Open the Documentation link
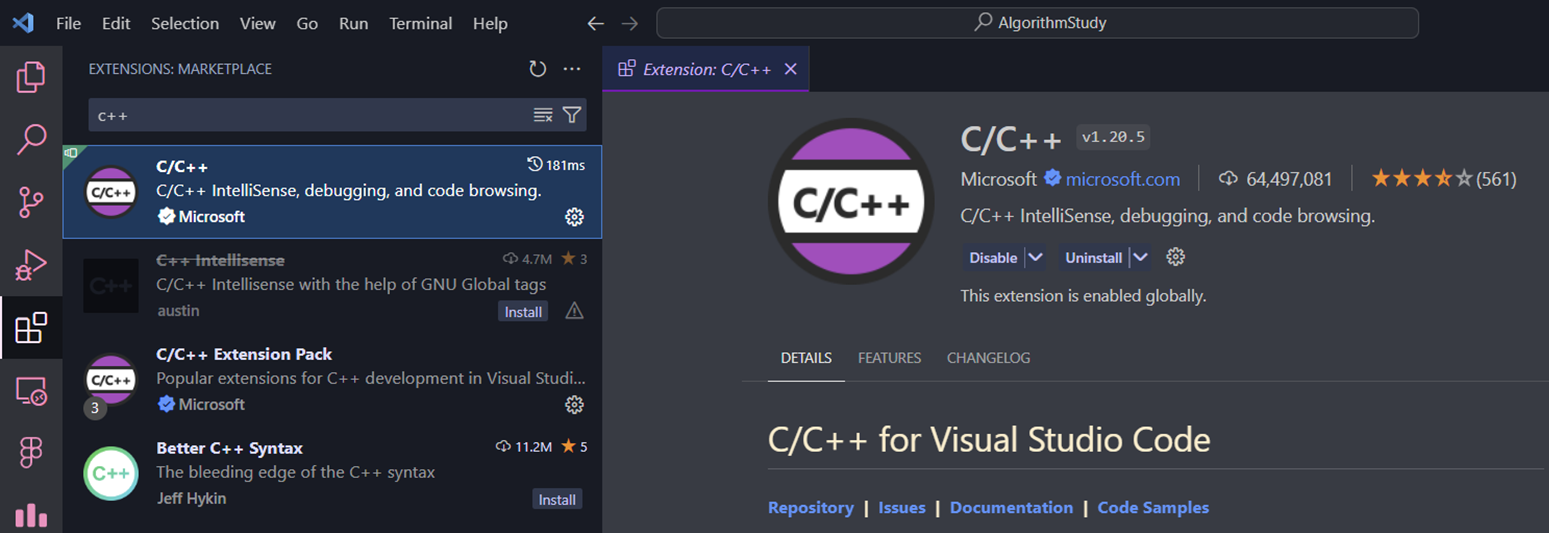 1011,508
